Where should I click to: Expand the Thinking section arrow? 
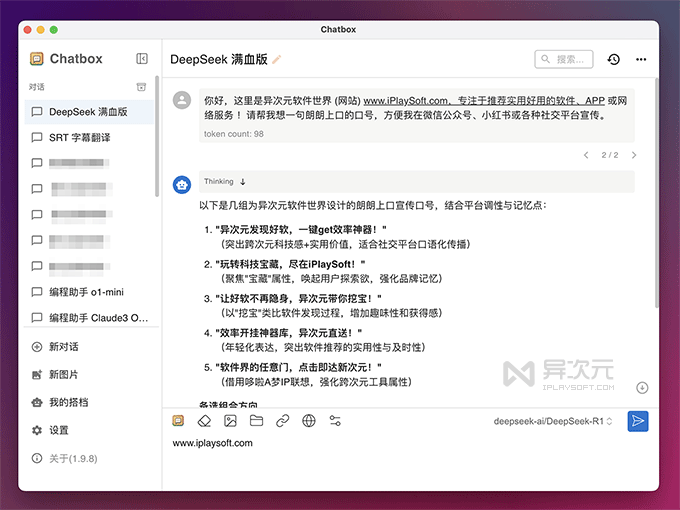[x=243, y=182]
